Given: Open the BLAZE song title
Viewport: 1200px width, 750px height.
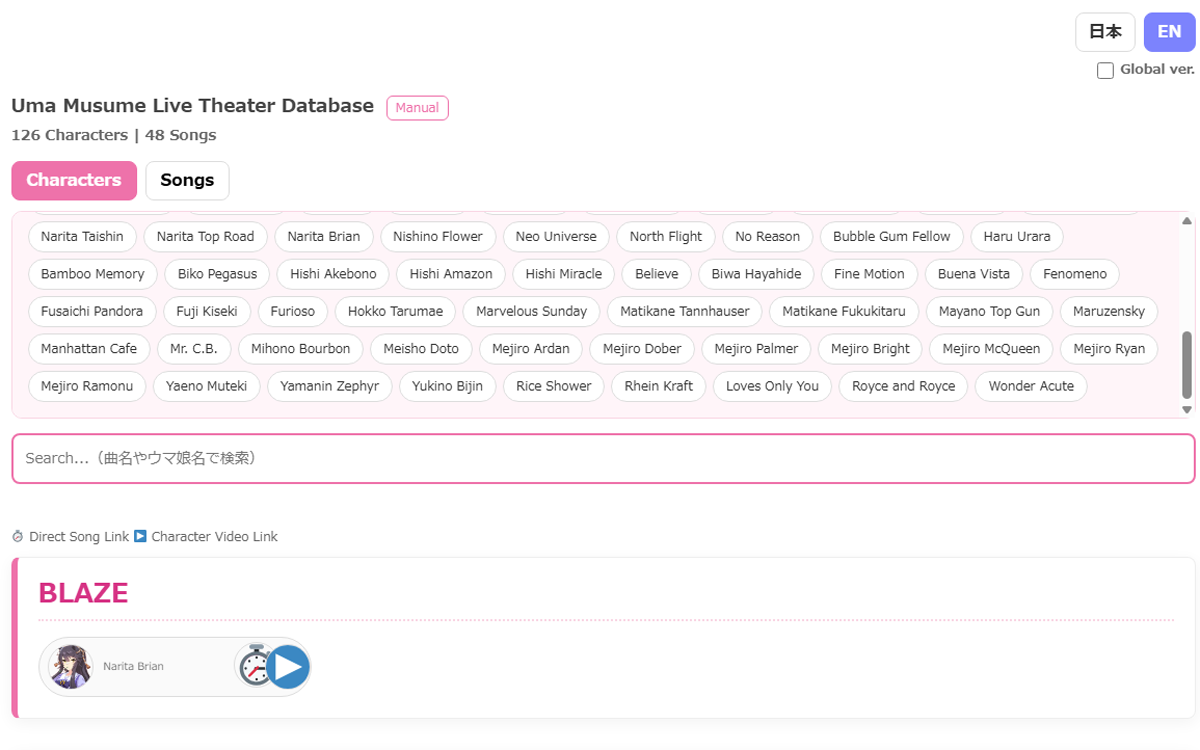Looking at the screenshot, I should (83, 593).
